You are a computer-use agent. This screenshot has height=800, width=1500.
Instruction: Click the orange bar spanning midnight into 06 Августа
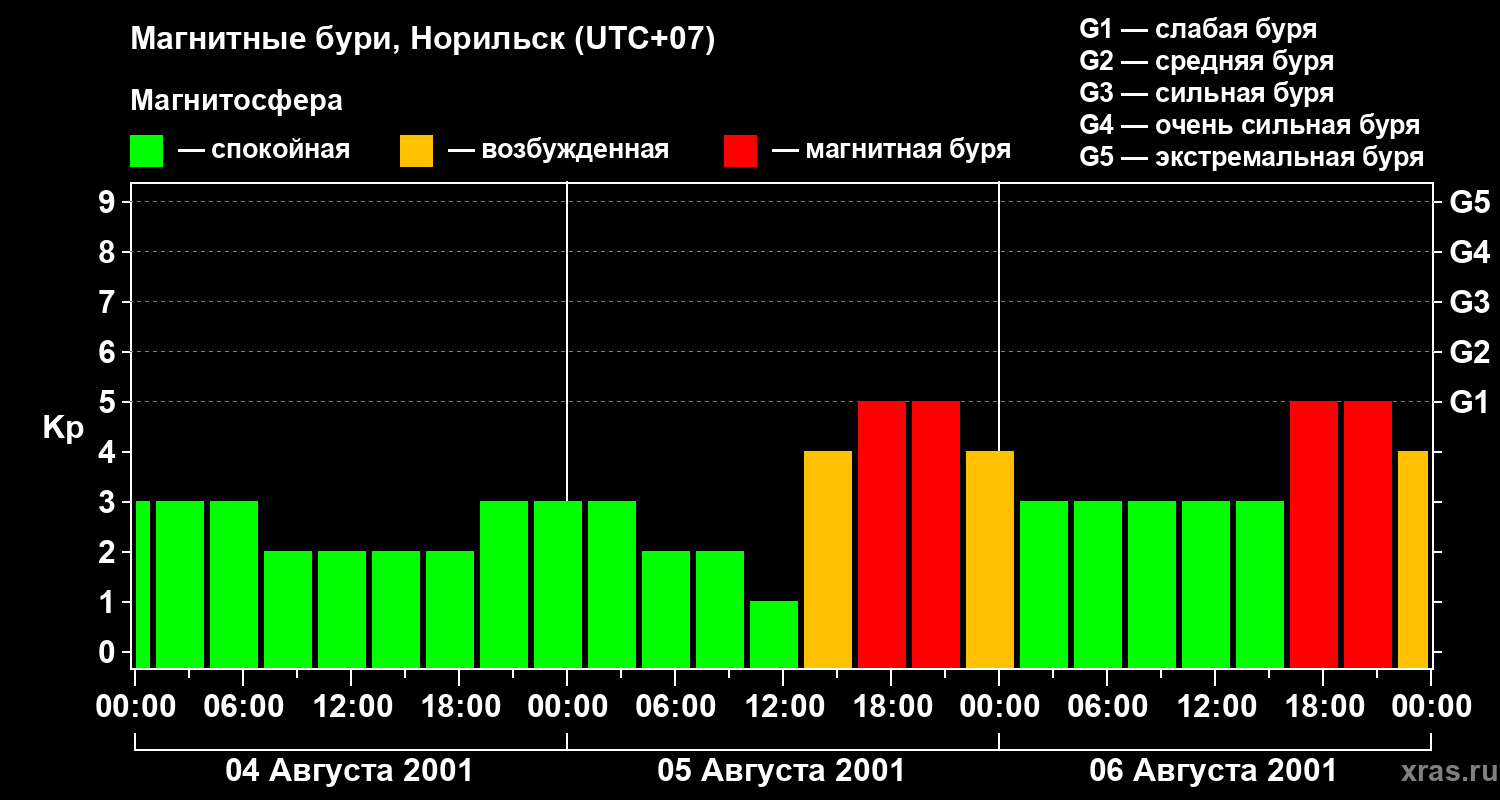990,559
